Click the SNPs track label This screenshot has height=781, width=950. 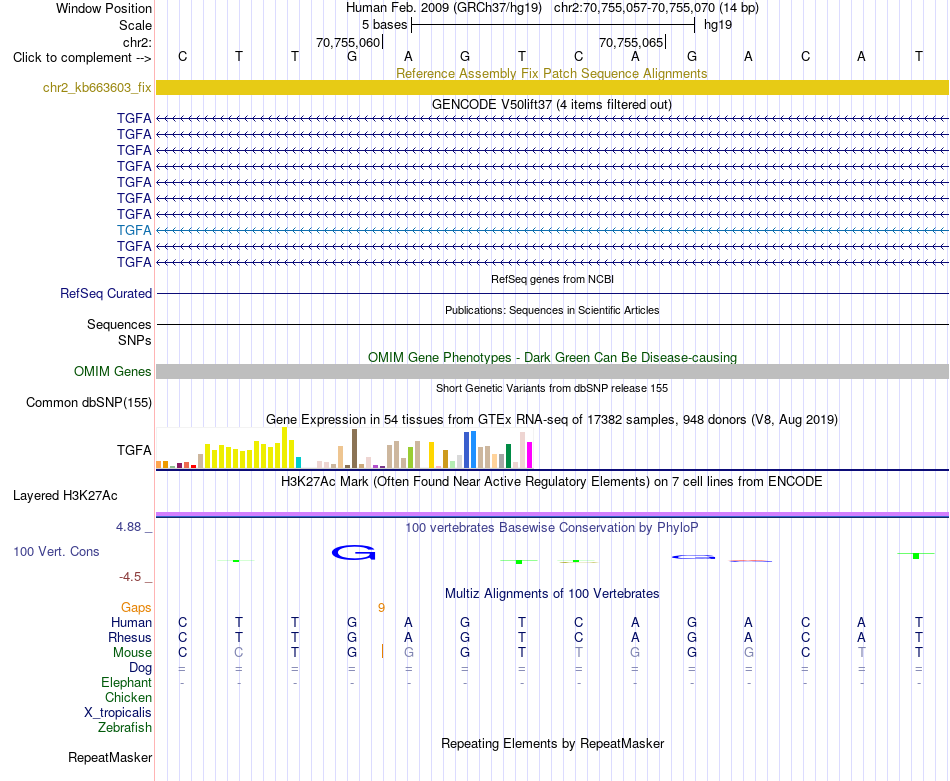(x=135, y=341)
